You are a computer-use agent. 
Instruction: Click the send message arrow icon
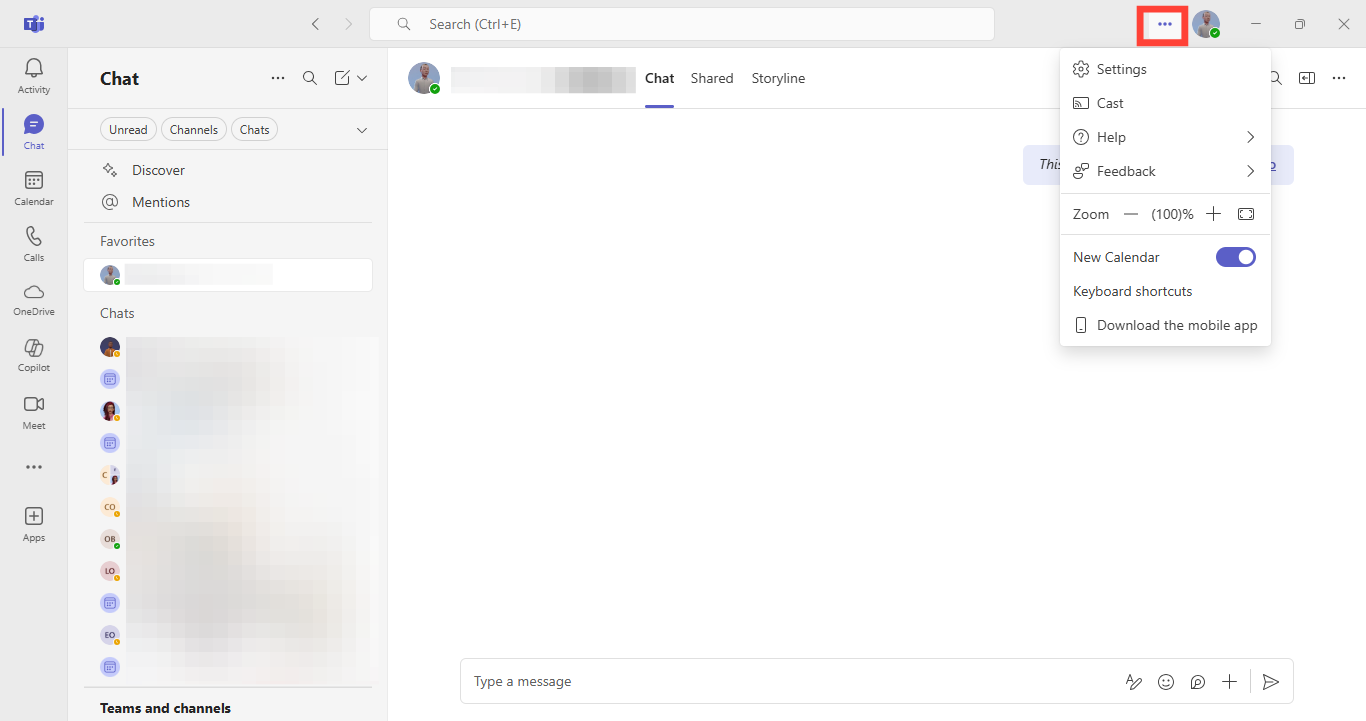[1271, 682]
